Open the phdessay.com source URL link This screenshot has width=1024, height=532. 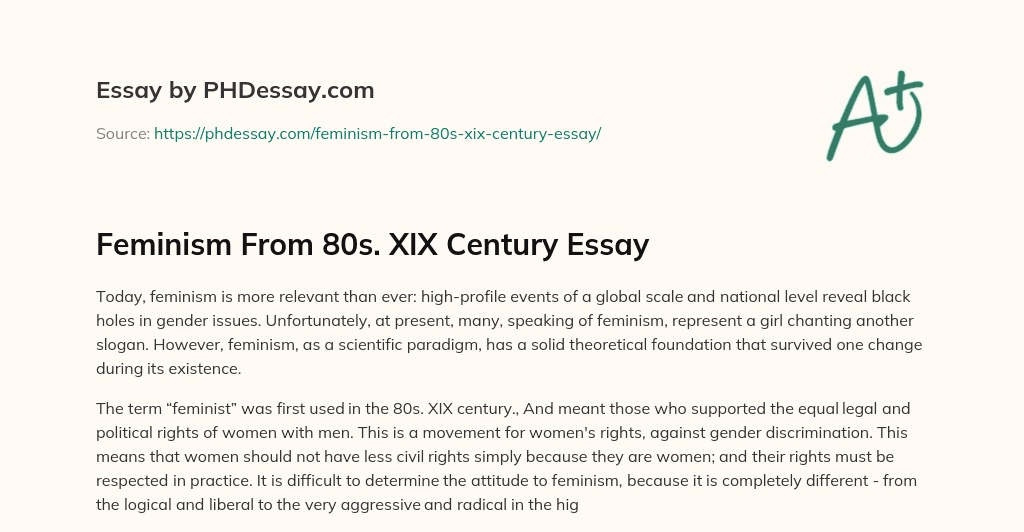[377, 133]
